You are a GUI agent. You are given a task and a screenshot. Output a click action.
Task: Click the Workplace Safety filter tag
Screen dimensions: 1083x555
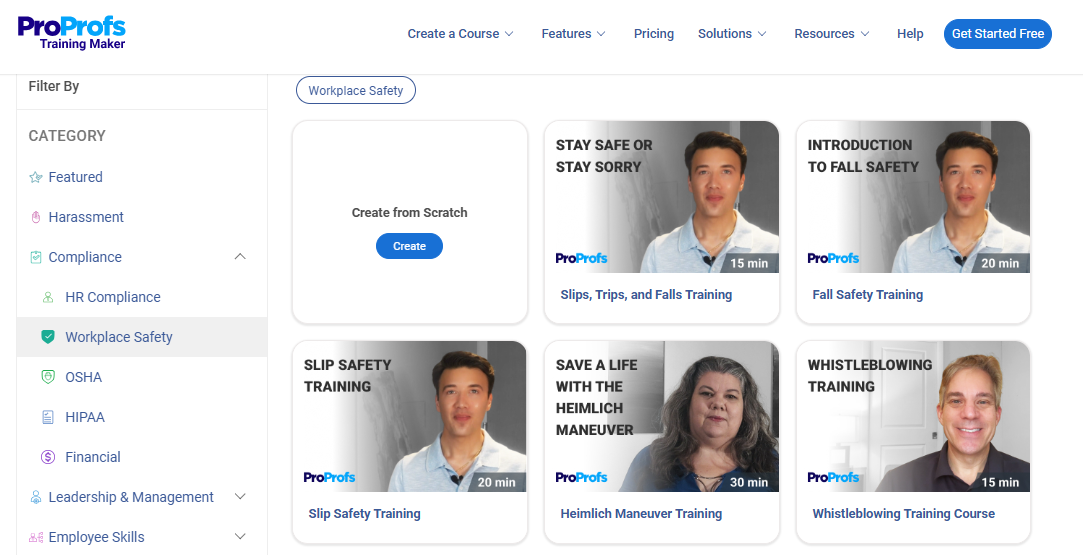point(356,90)
